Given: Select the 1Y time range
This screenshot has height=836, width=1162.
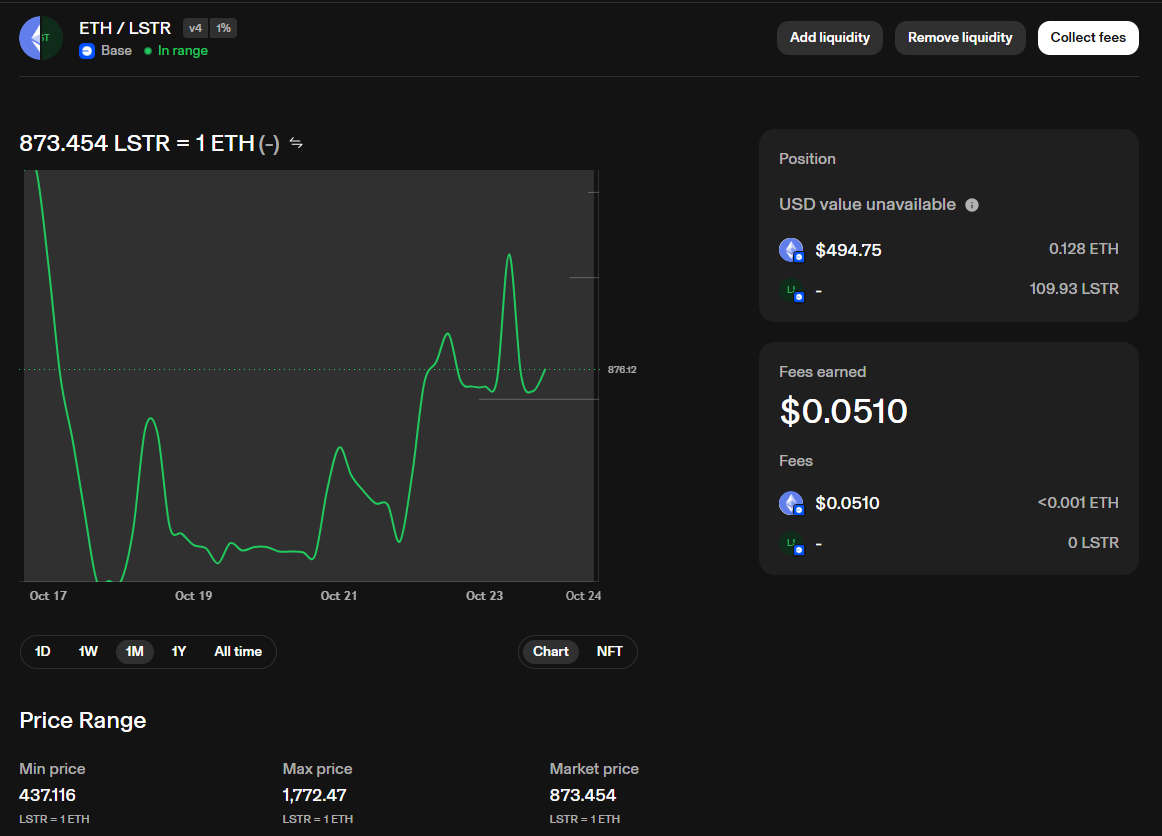Looking at the screenshot, I should [x=179, y=652].
